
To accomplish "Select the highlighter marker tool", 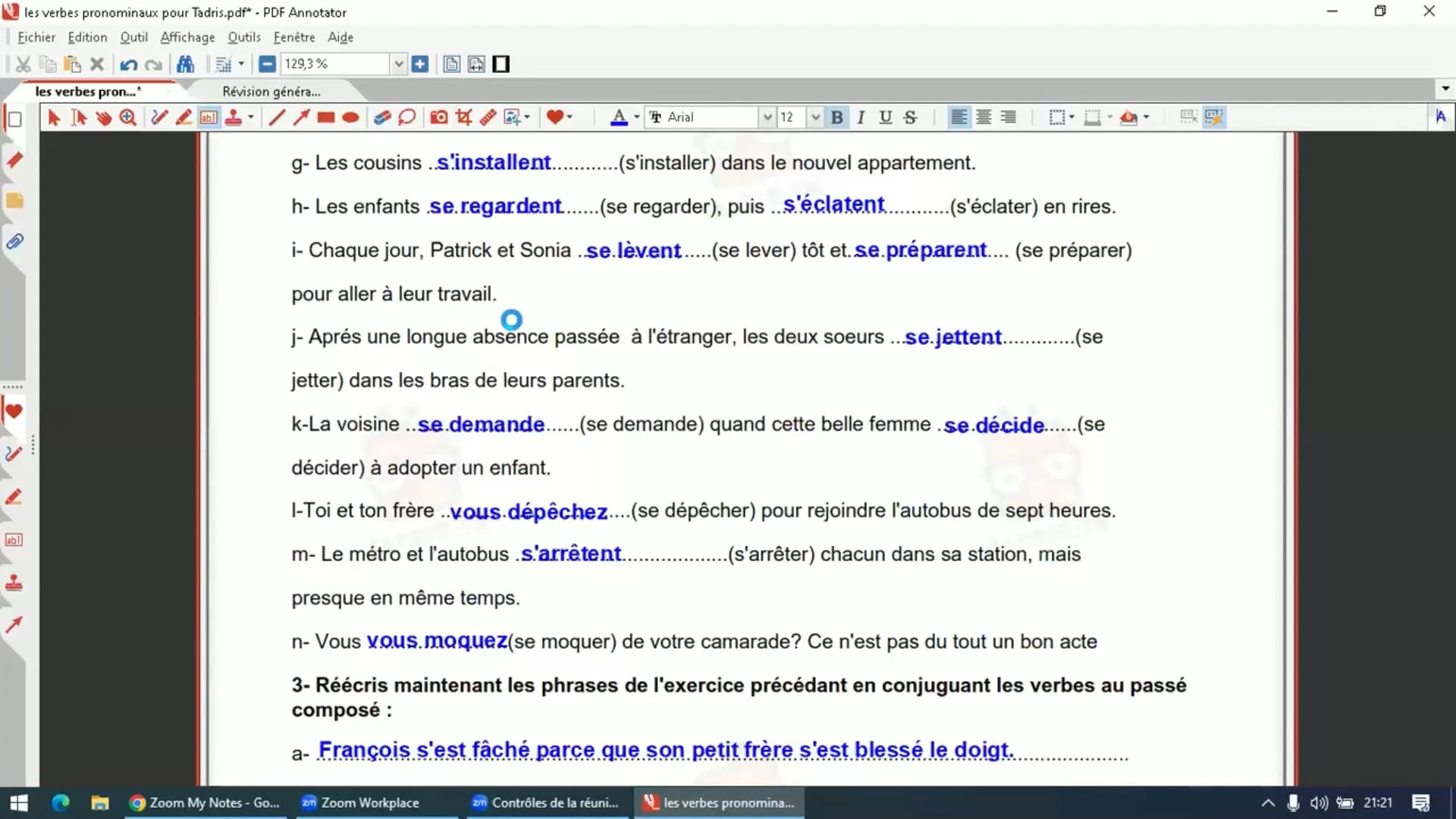I will click(x=184, y=117).
